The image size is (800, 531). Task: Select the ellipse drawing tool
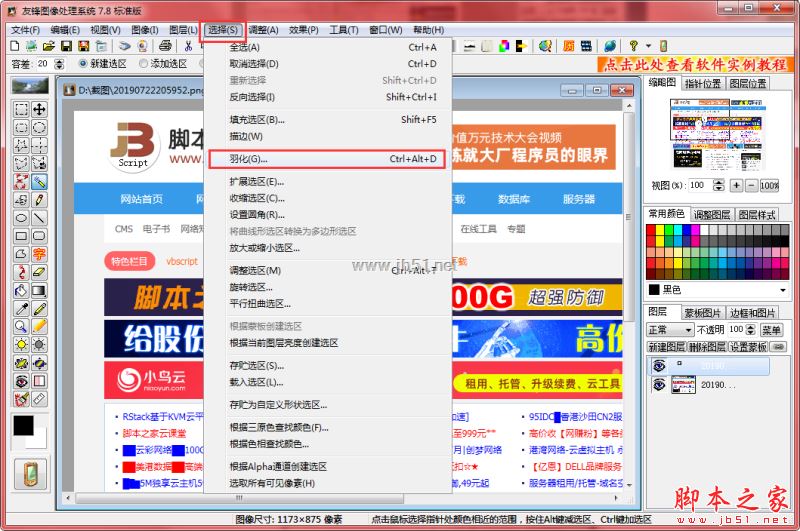21,218
